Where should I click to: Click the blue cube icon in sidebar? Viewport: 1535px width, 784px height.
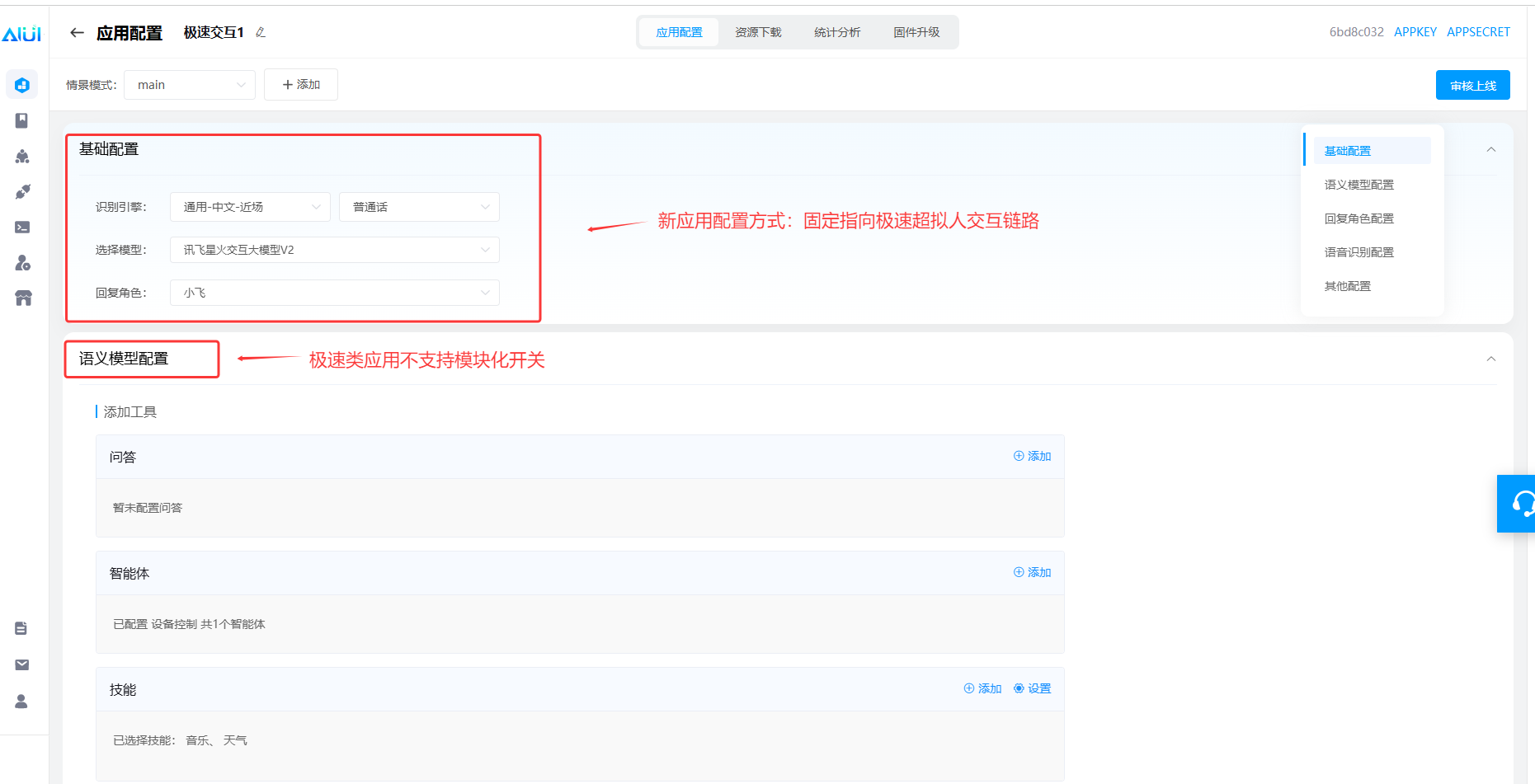point(22,85)
